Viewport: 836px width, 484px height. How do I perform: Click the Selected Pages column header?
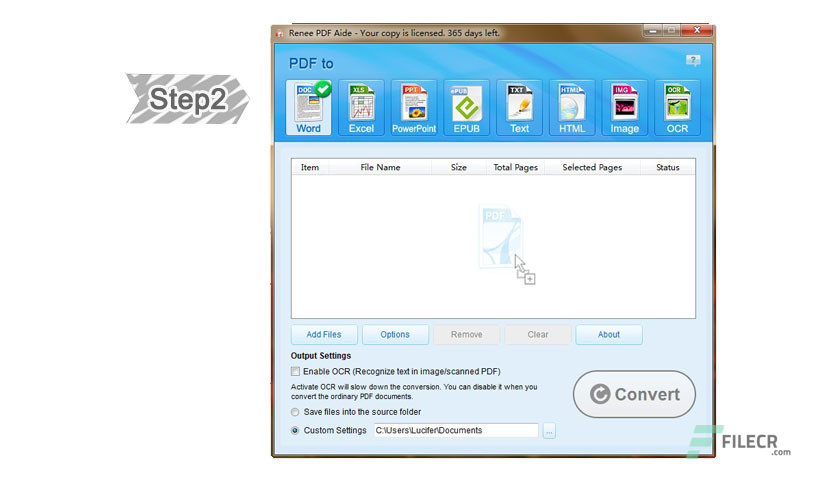coord(592,167)
